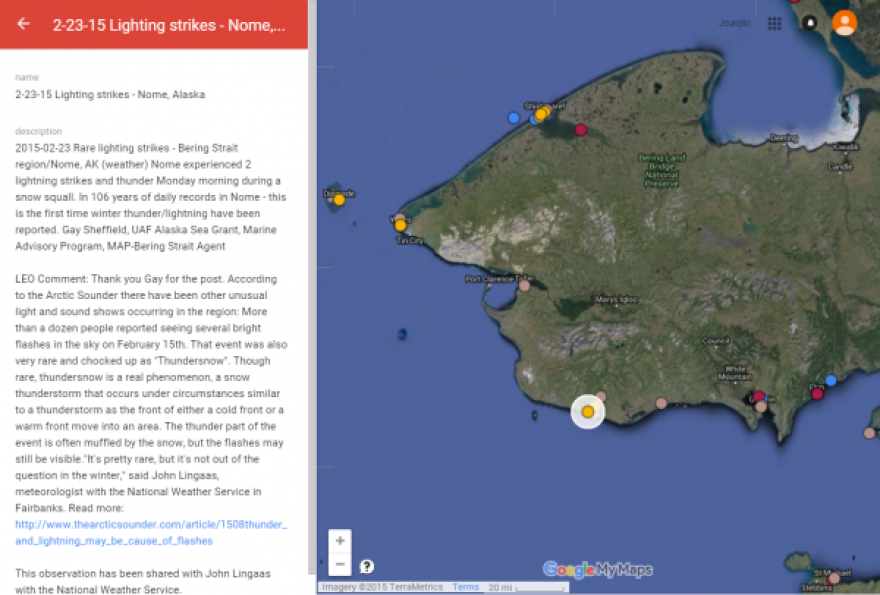Click the 'LEO Comment' paragraph text
The width and height of the screenshot is (880, 595).
click(x=151, y=393)
